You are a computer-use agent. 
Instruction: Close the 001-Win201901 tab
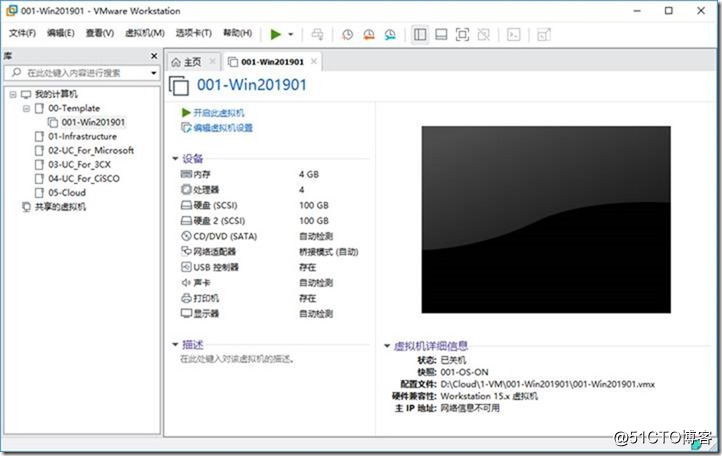pos(314,61)
